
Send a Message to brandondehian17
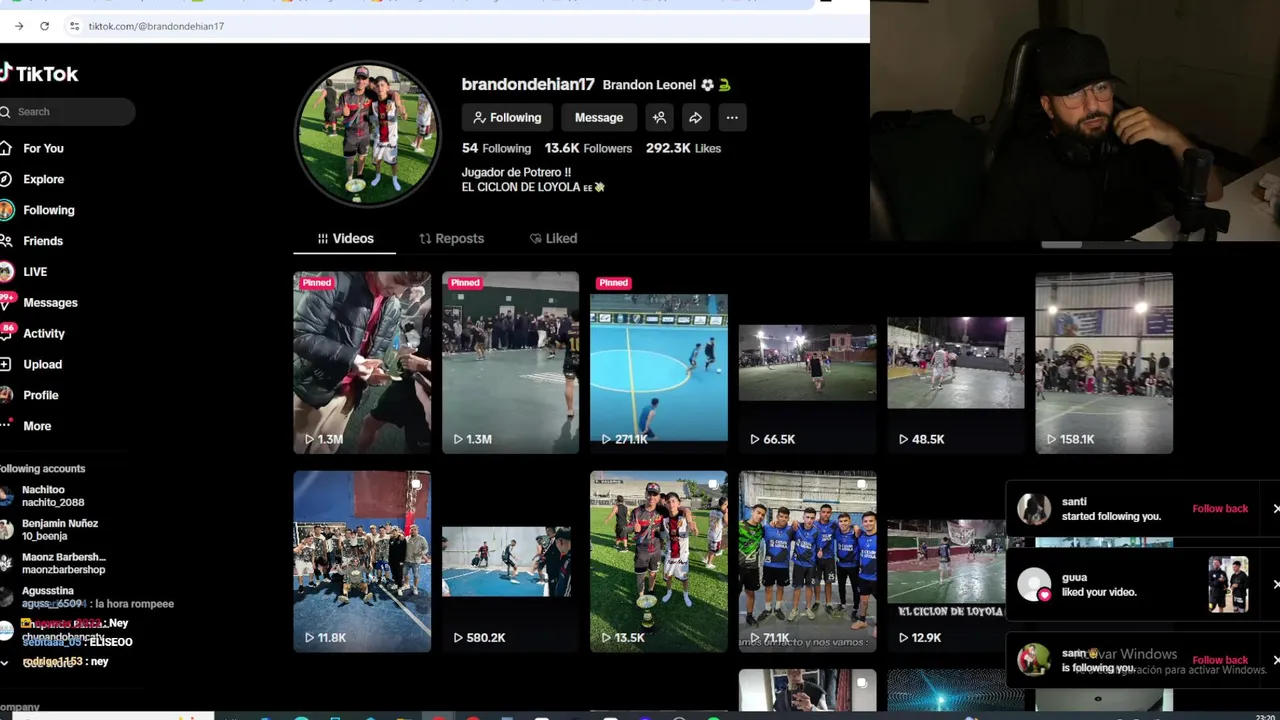click(599, 118)
